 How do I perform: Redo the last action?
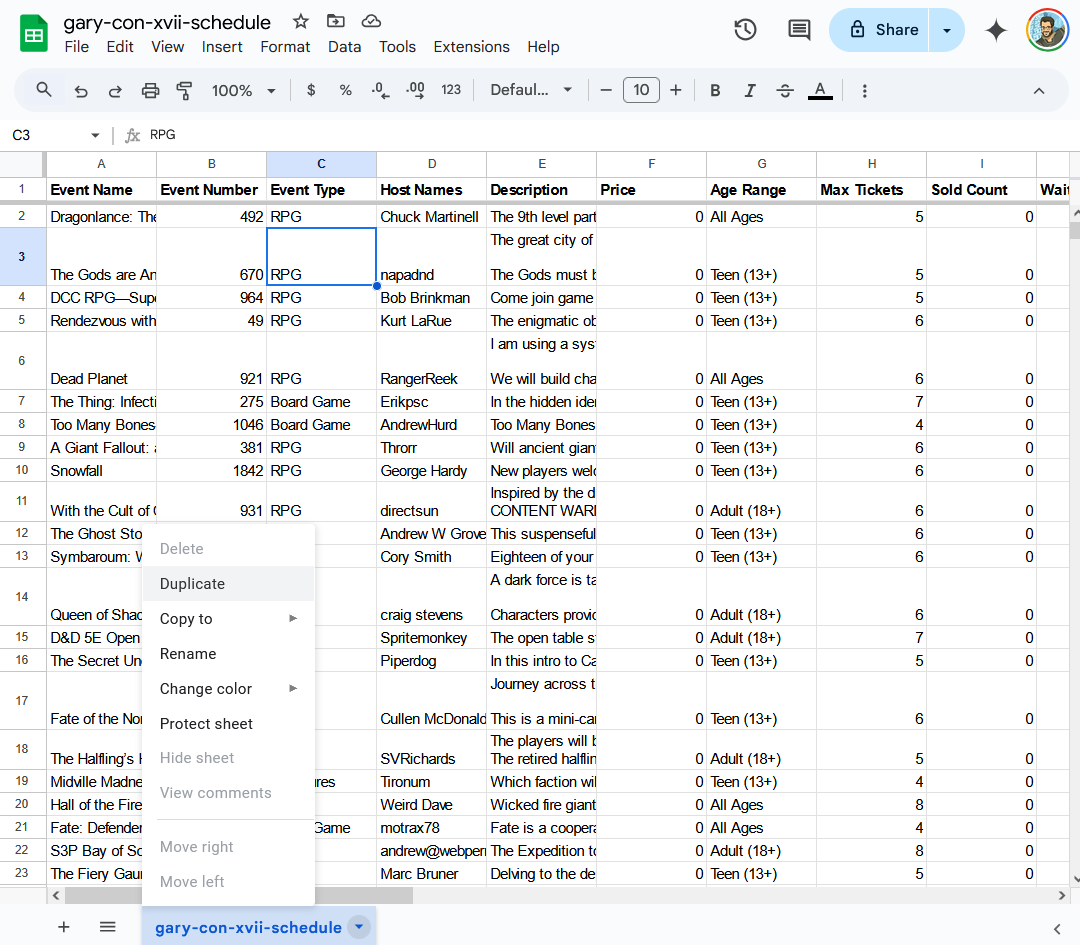pyautogui.click(x=115, y=90)
